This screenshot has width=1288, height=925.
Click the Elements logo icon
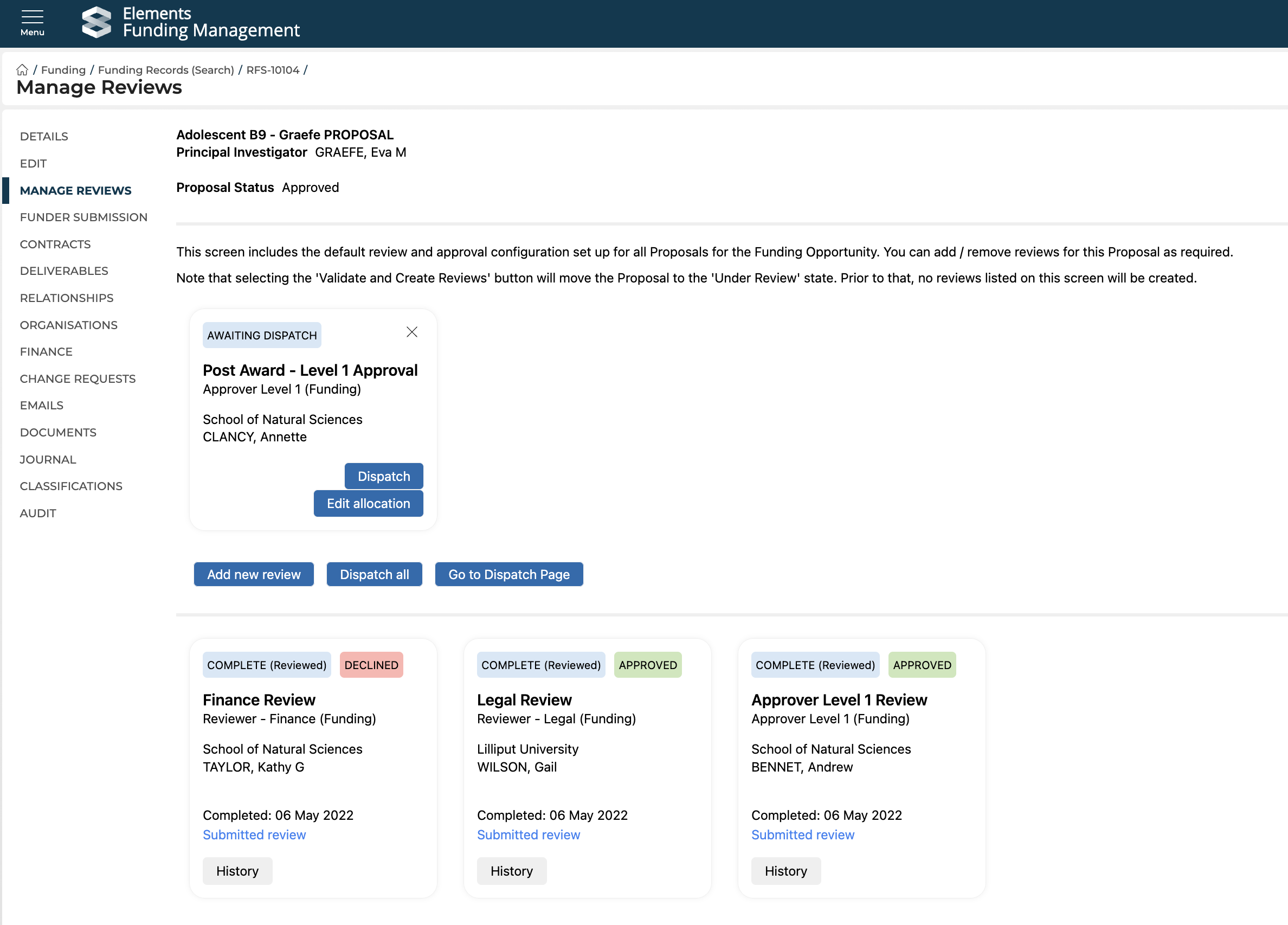coord(96,23)
